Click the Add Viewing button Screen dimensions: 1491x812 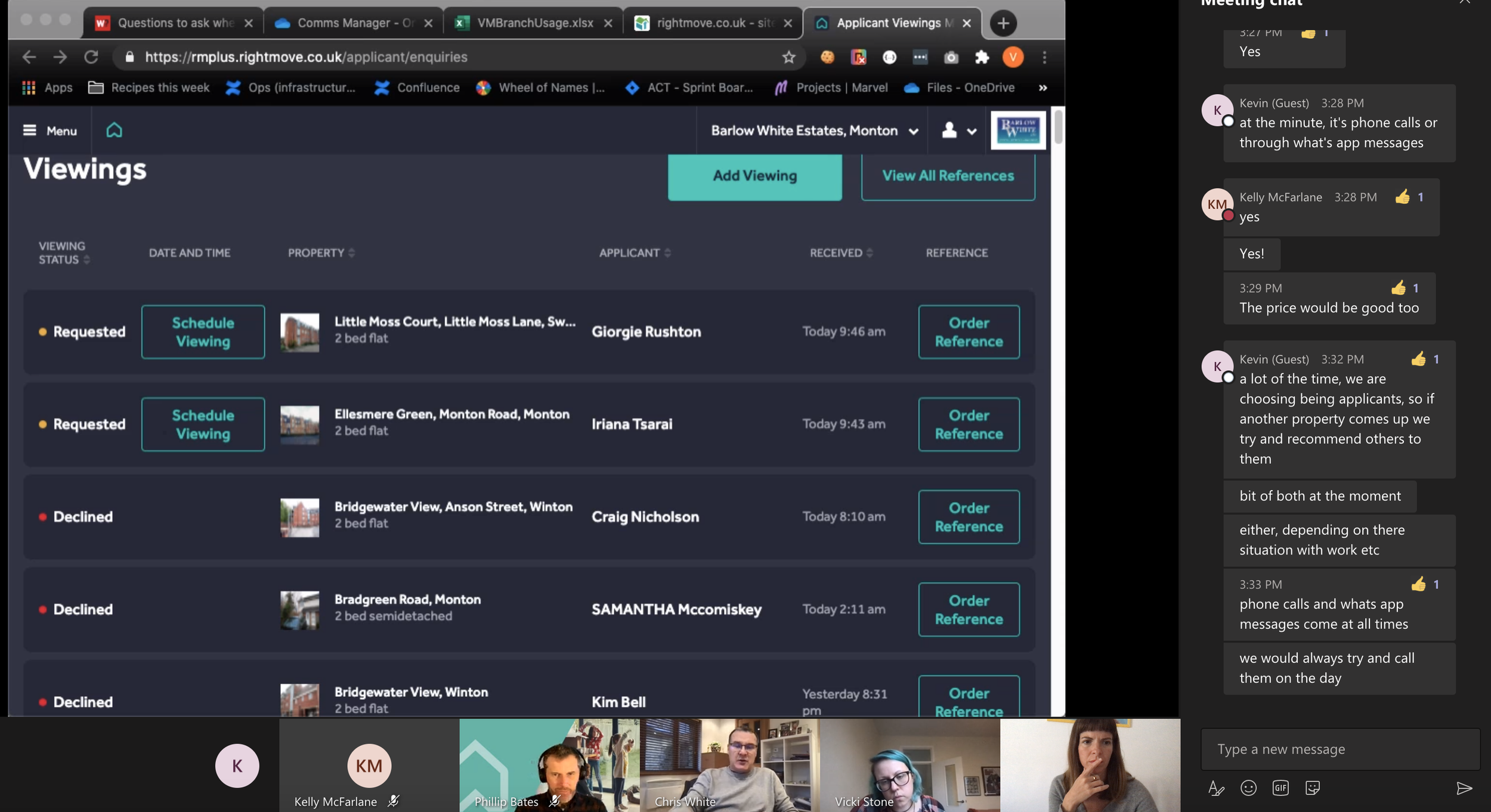click(754, 176)
